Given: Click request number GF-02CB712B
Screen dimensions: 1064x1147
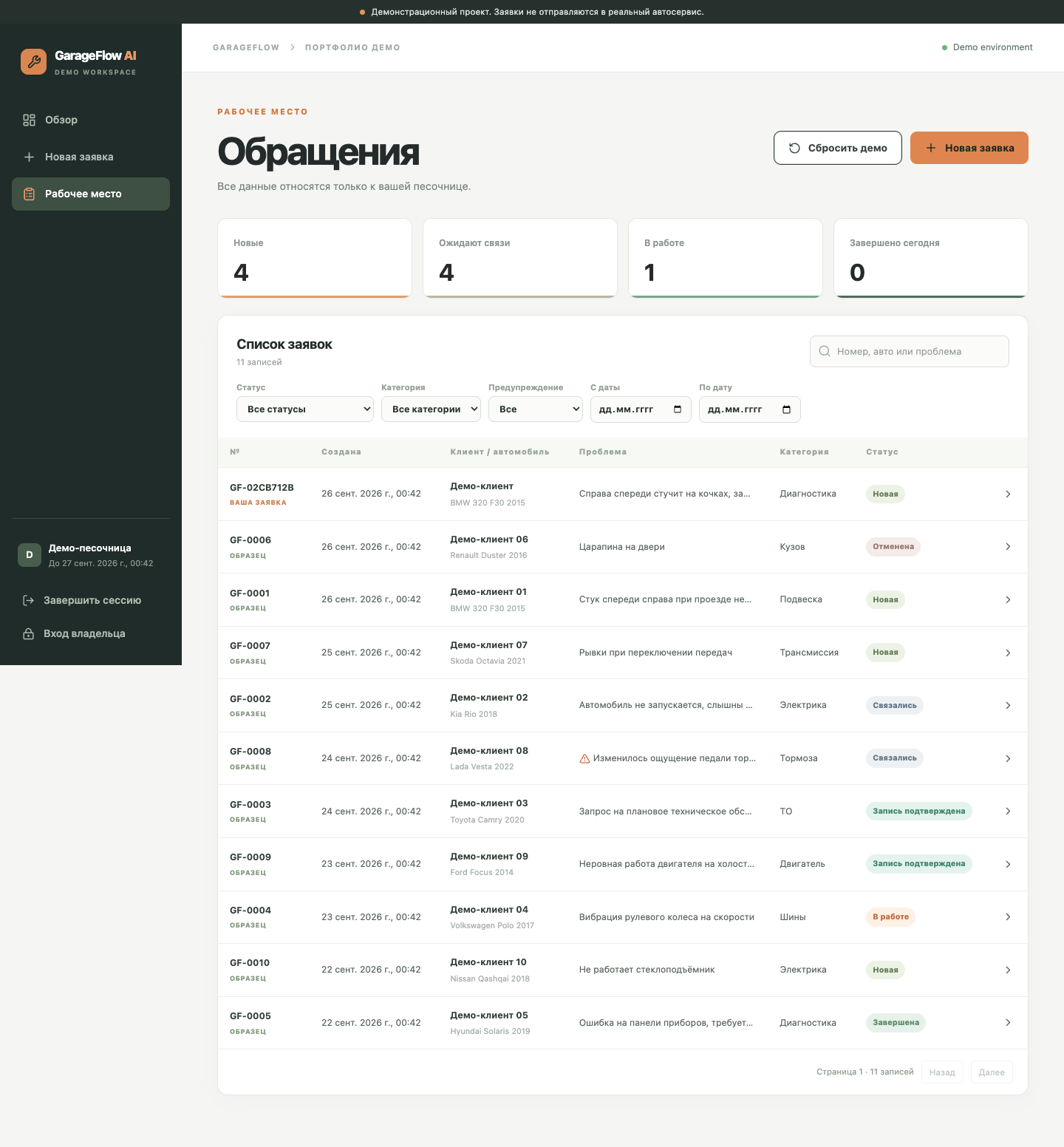Looking at the screenshot, I should (x=262, y=488).
